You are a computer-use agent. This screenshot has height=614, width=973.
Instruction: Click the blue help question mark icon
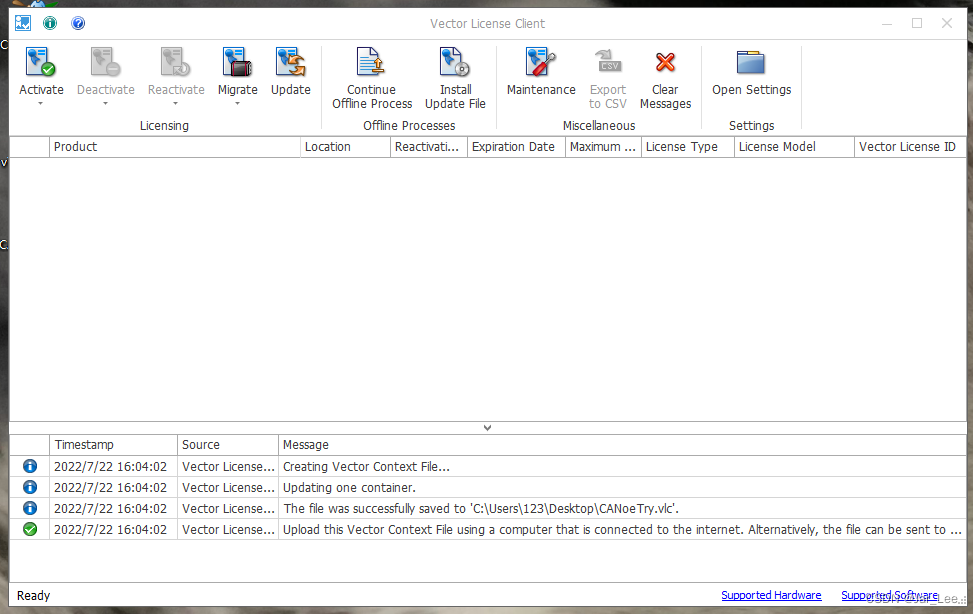78,24
